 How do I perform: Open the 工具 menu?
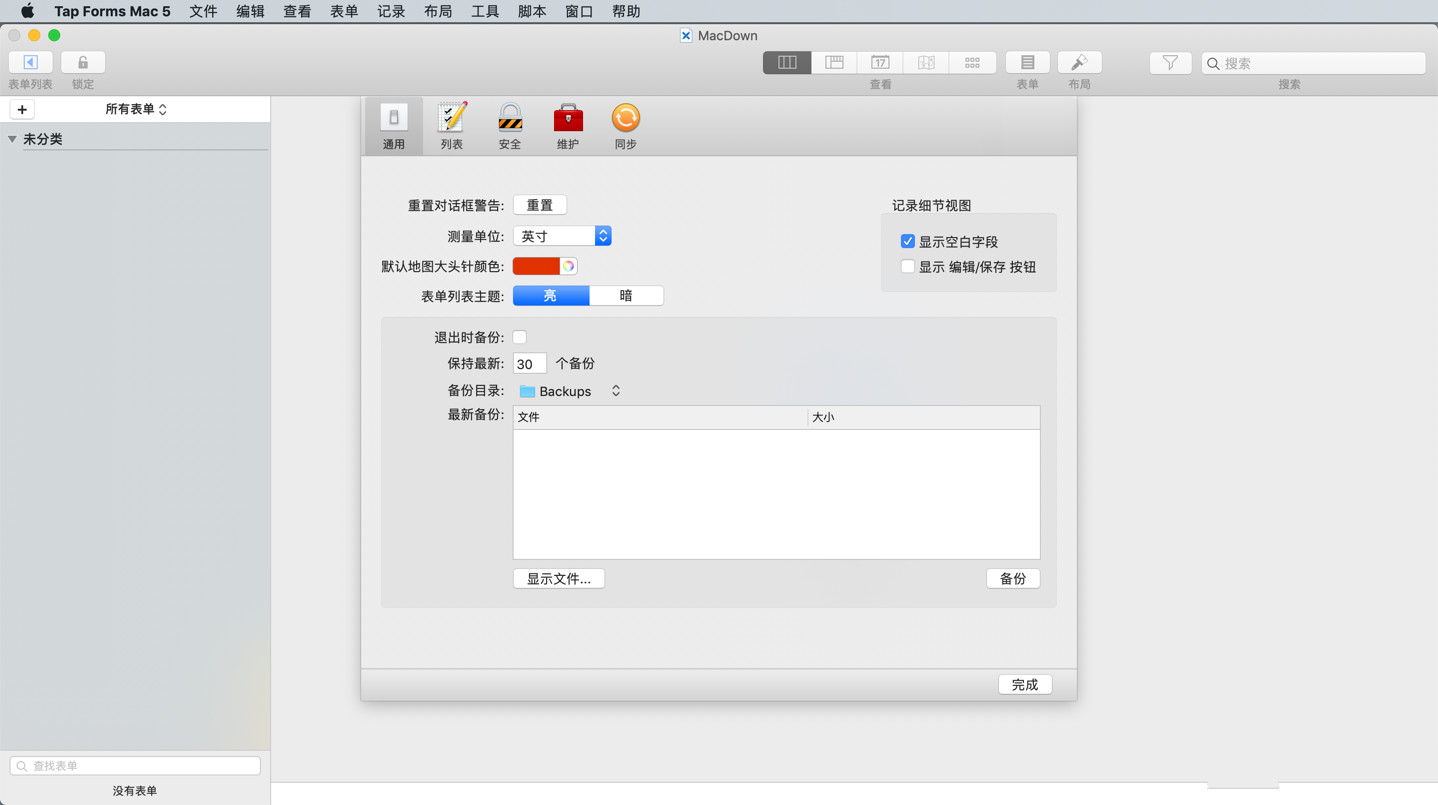485,11
